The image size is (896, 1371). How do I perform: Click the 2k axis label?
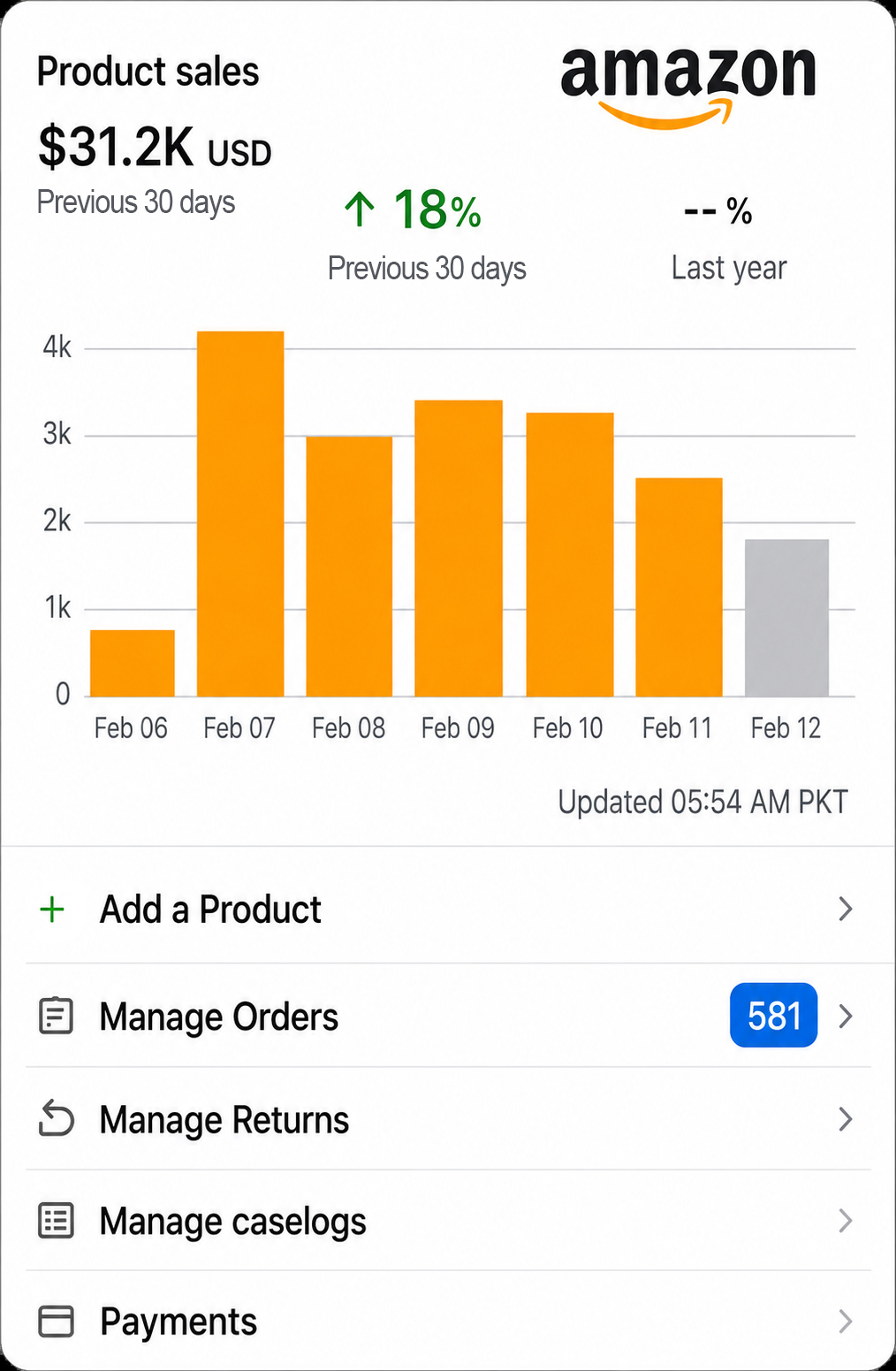point(57,521)
